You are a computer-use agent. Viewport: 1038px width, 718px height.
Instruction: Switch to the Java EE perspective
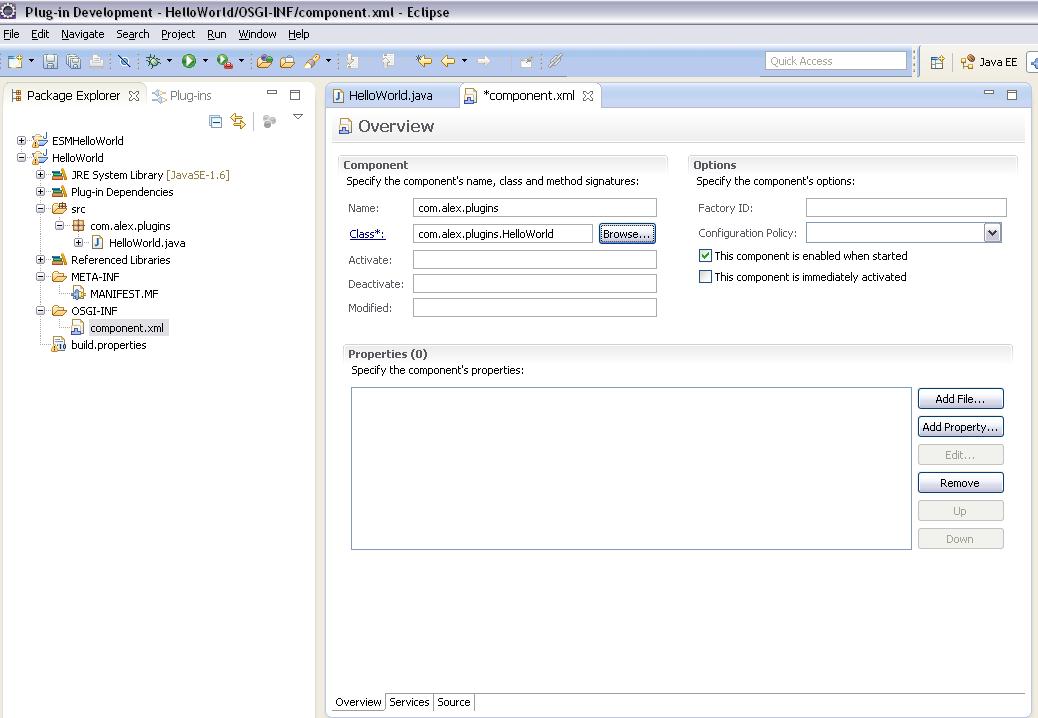(x=989, y=62)
